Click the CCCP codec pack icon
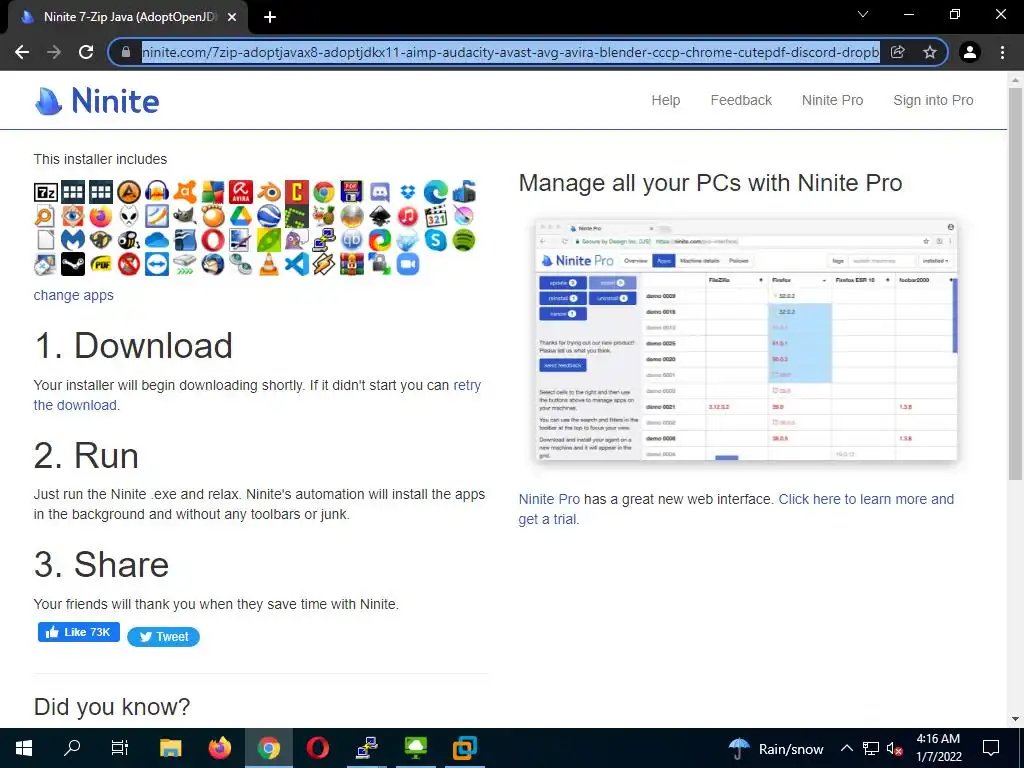Image resolution: width=1024 pixels, height=768 pixels. coord(296,192)
